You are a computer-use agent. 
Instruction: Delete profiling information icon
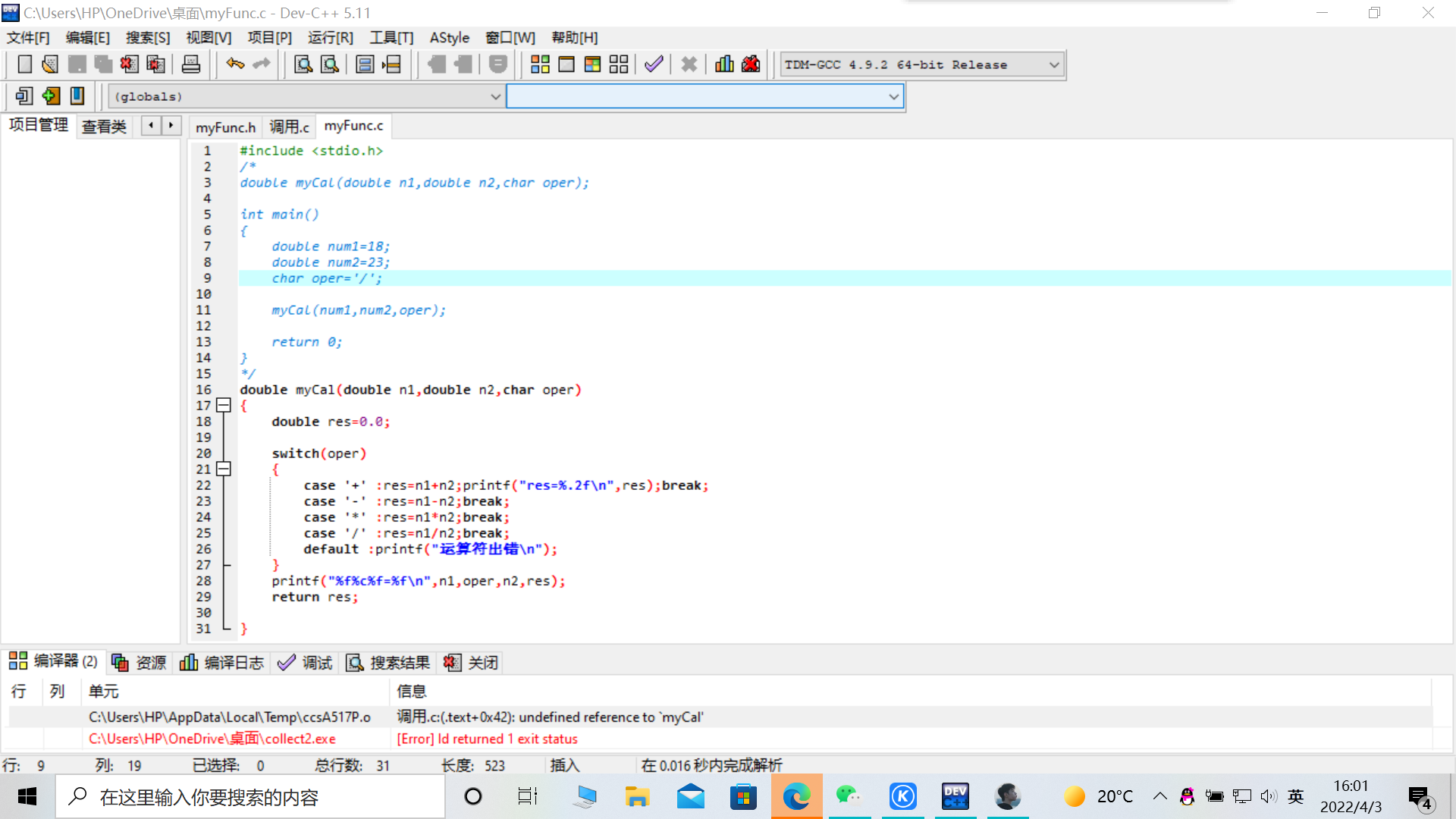(751, 64)
